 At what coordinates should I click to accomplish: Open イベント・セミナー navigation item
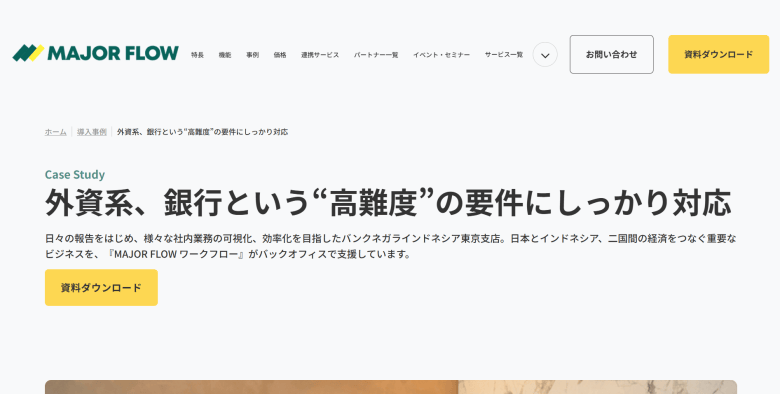(x=441, y=55)
